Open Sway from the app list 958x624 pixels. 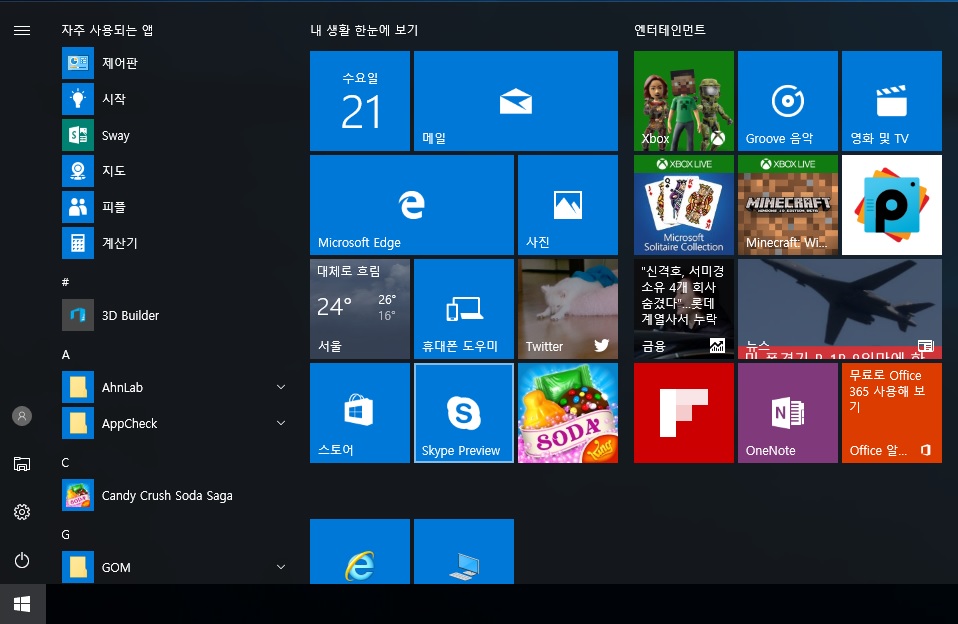click(174, 135)
